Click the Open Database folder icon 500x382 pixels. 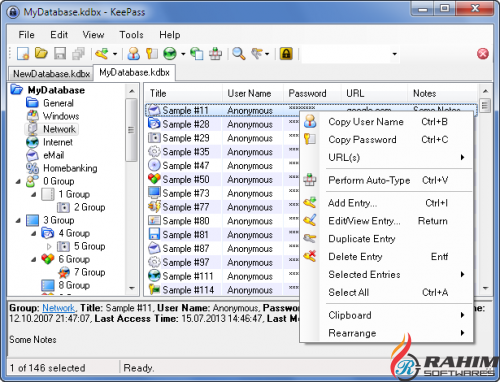[x=41, y=53]
